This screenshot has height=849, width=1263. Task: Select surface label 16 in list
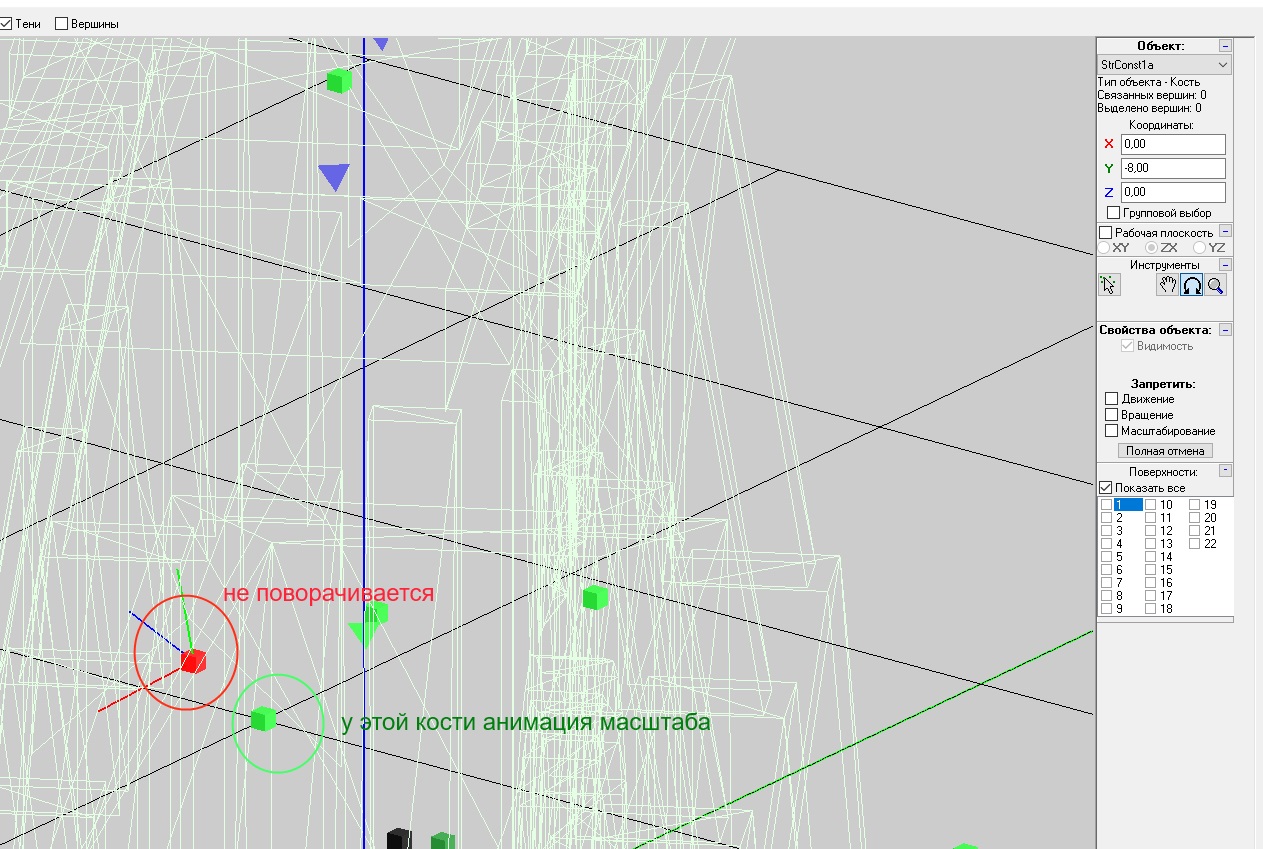(x=1166, y=583)
